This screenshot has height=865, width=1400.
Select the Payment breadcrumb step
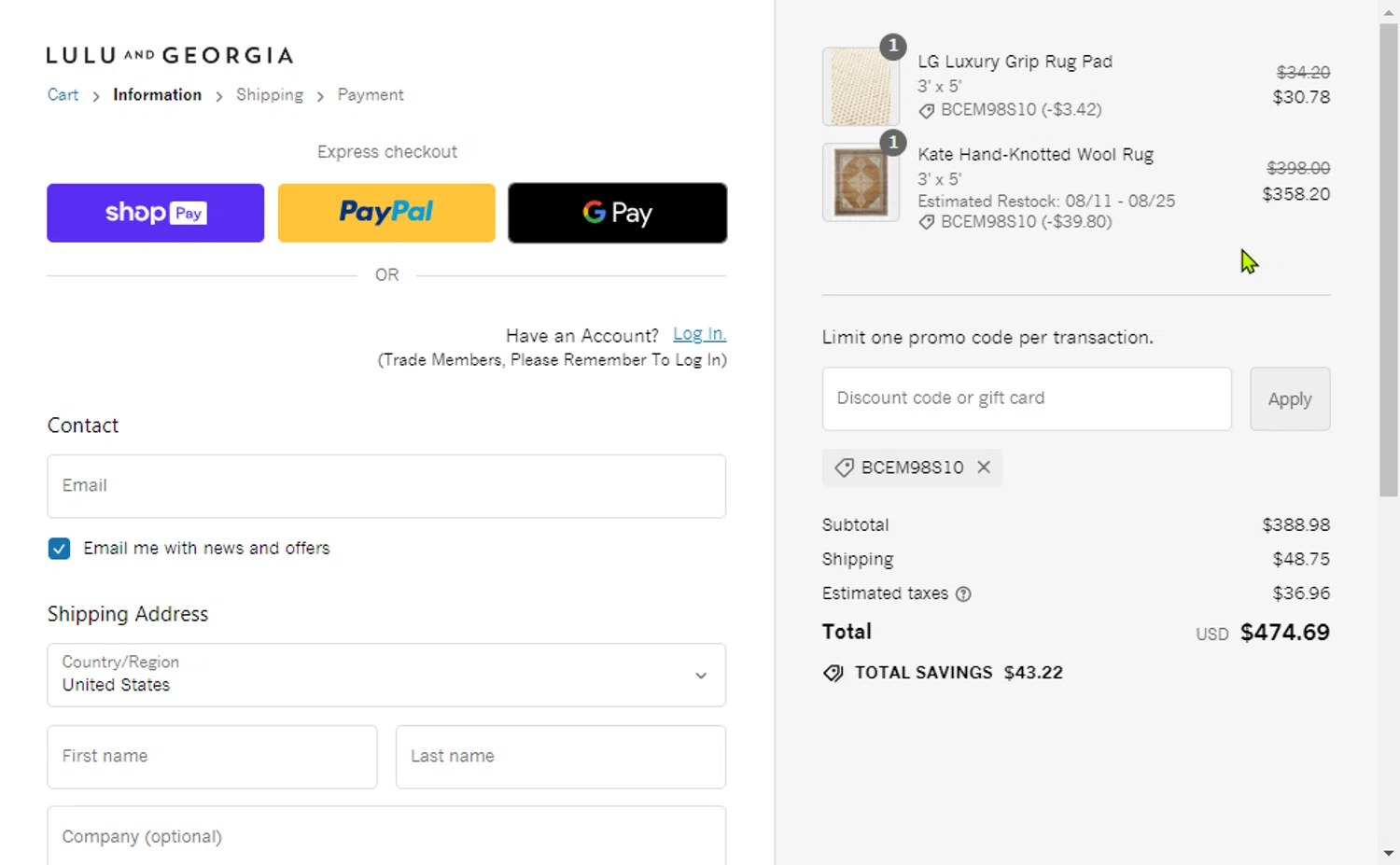pos(371,95)
